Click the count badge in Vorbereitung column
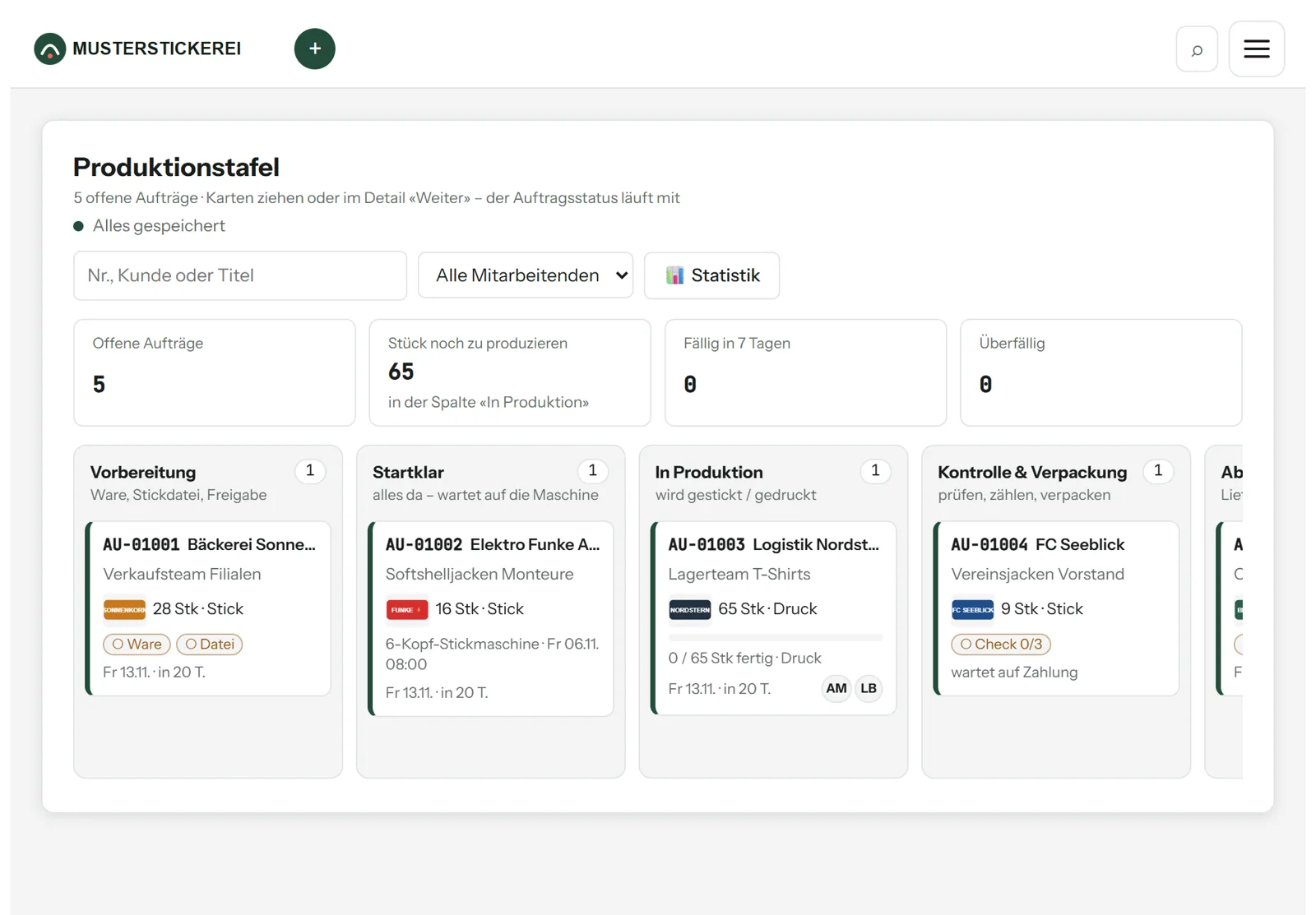Screen dimensions: 1316x915 [310, 471]
